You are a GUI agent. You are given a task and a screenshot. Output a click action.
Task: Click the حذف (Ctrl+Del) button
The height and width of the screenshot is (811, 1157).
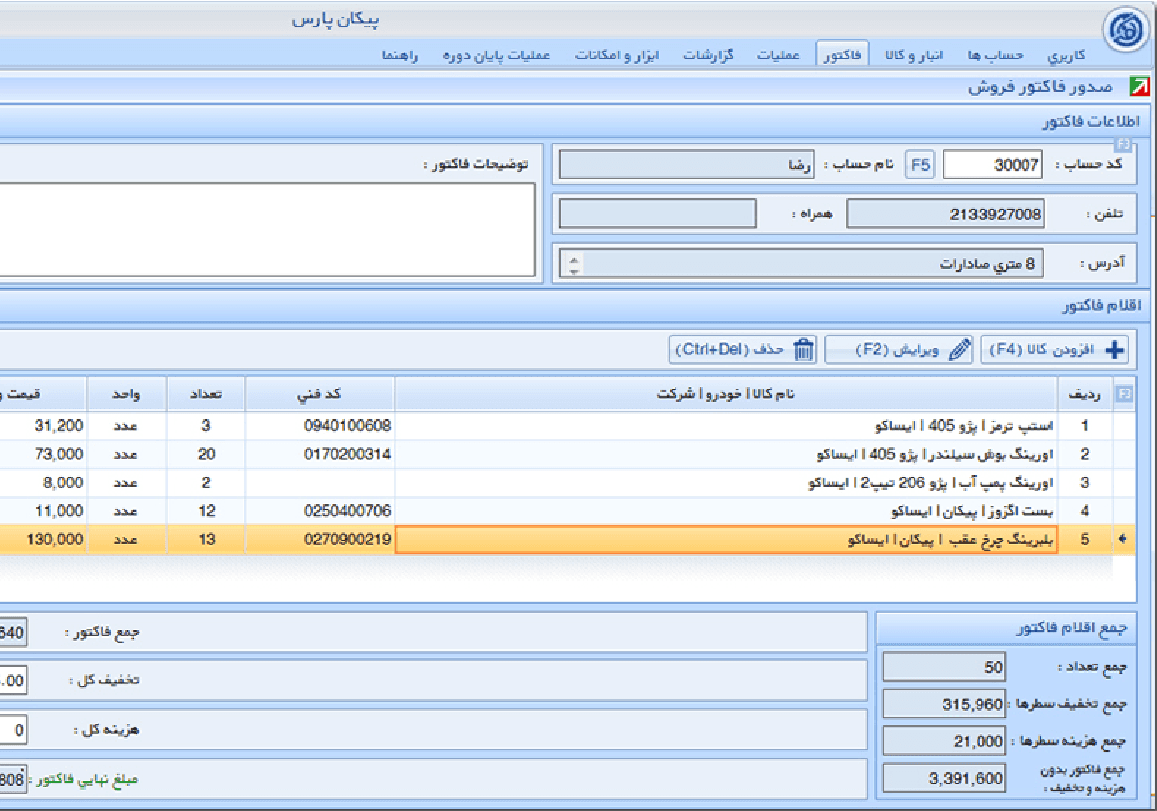744,350
